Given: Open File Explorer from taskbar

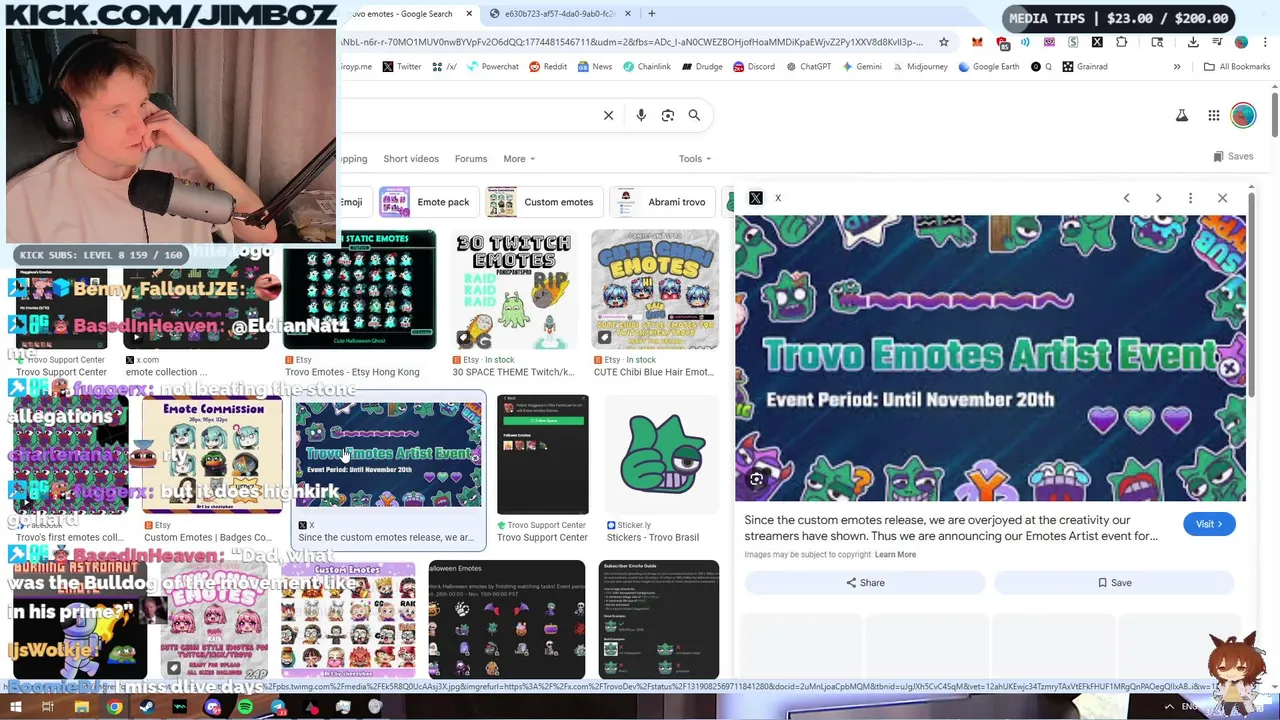Looking at the screenshot, I should click(82, 708).
